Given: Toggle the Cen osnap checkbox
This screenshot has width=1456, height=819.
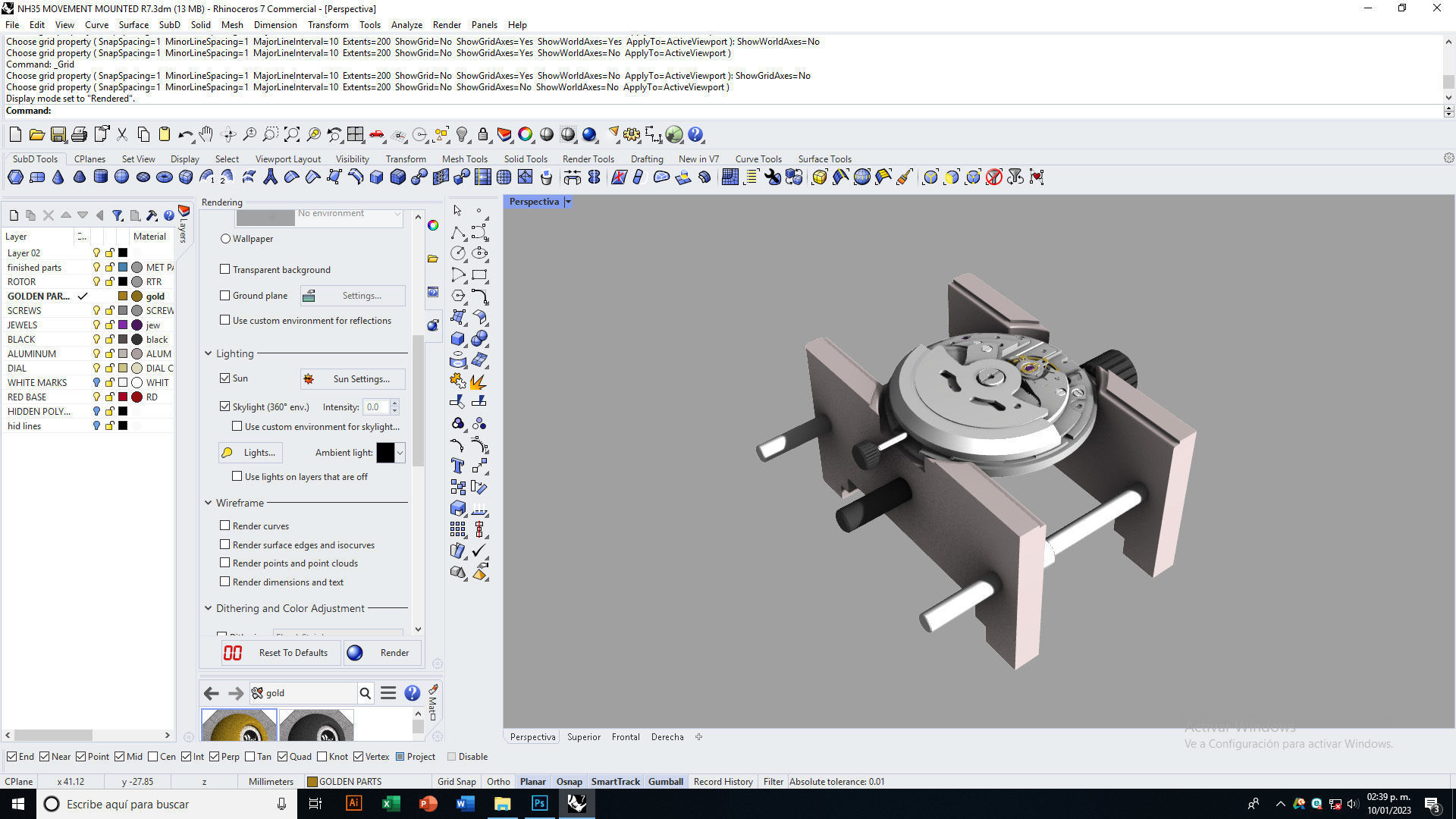Looking at the screenshot, I should coord(153,757).
